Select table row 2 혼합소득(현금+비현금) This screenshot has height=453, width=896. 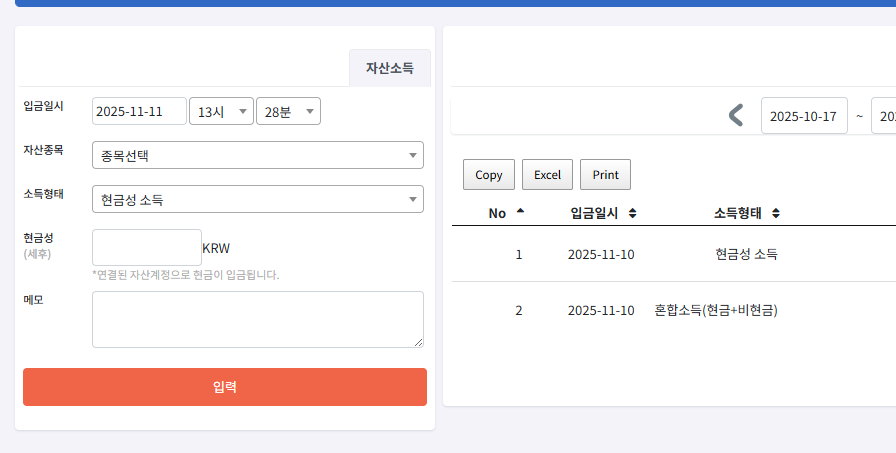point(715,310)
